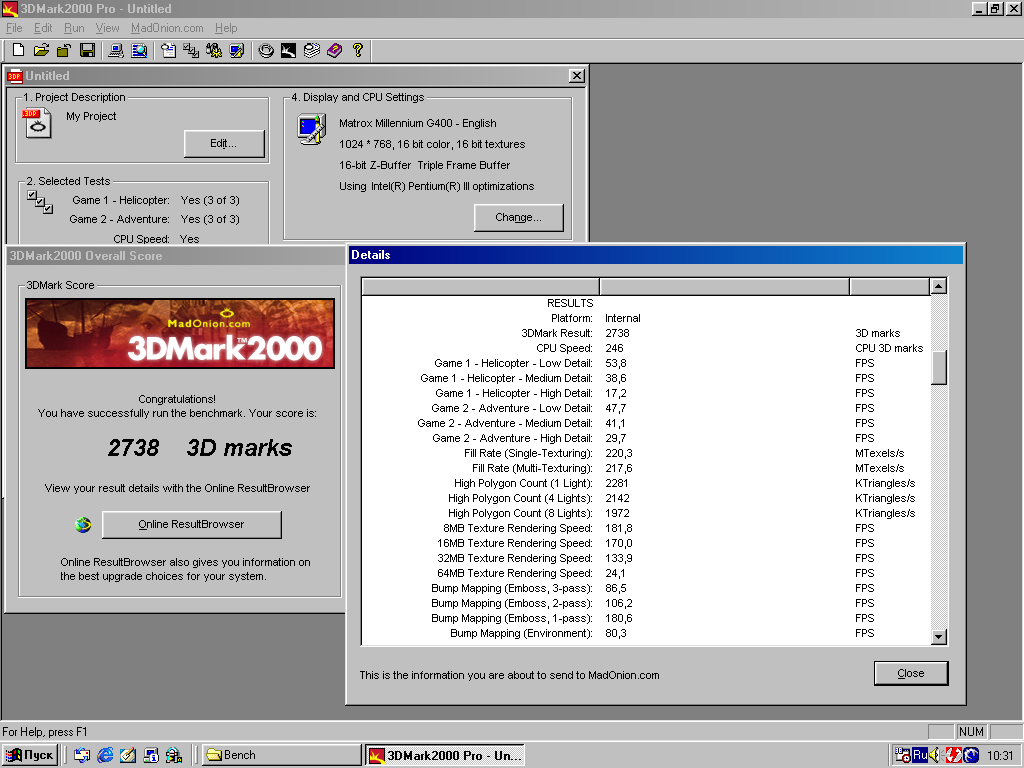Viewport: 1024px width, 768px height.
Task: Click the New project blank page icon
Action: coord(18,50)
